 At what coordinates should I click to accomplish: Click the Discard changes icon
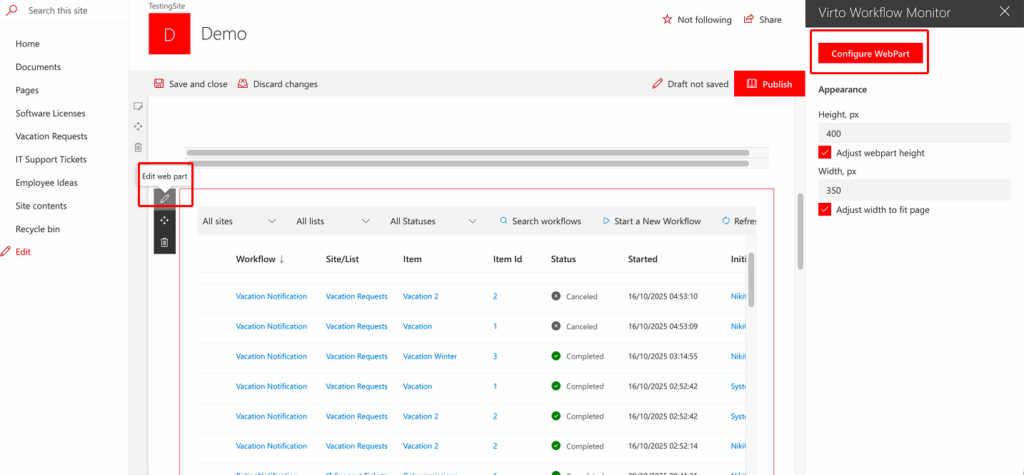pos(243,84)
